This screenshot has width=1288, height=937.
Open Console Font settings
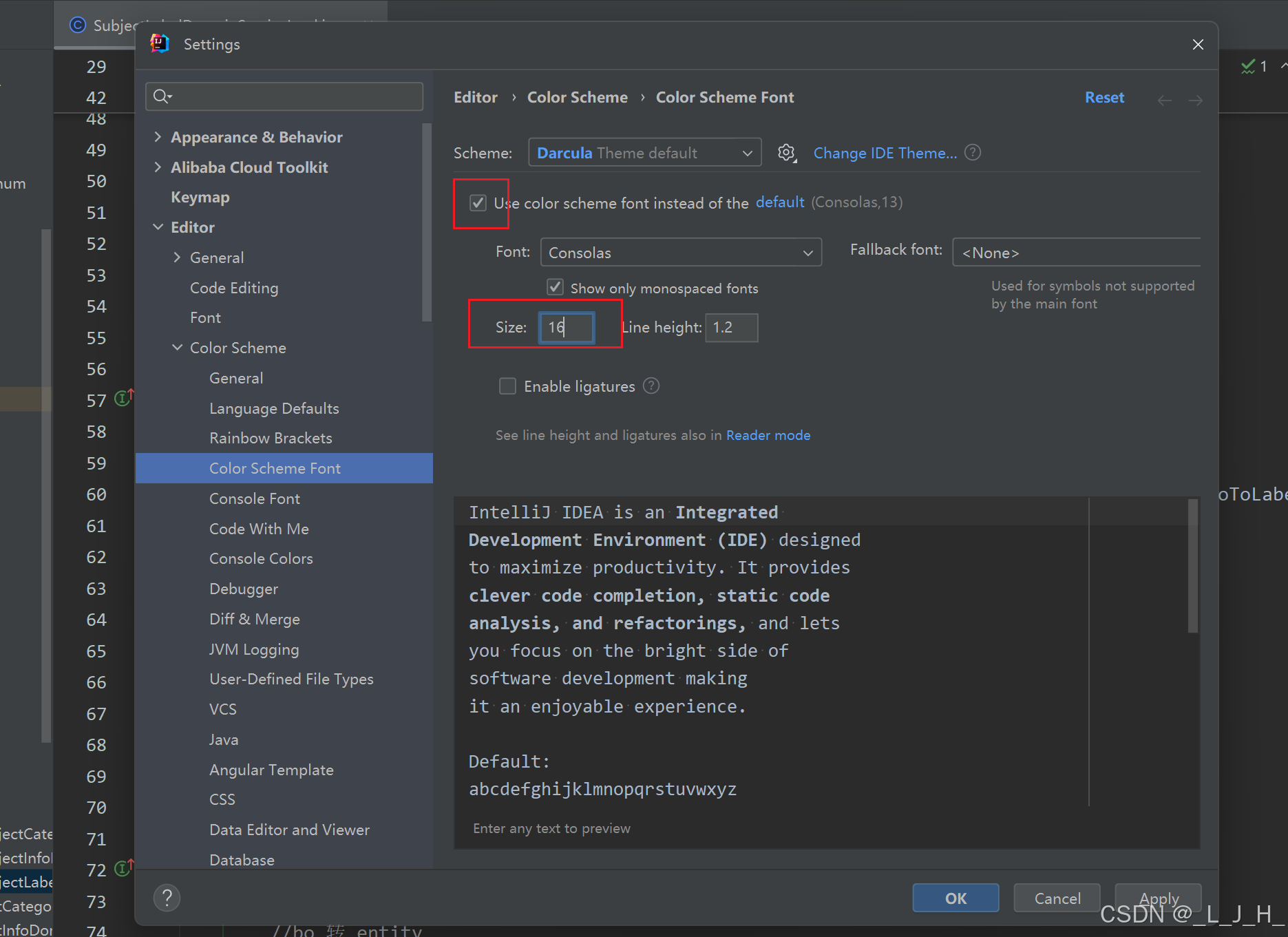[x=255, y=498]
